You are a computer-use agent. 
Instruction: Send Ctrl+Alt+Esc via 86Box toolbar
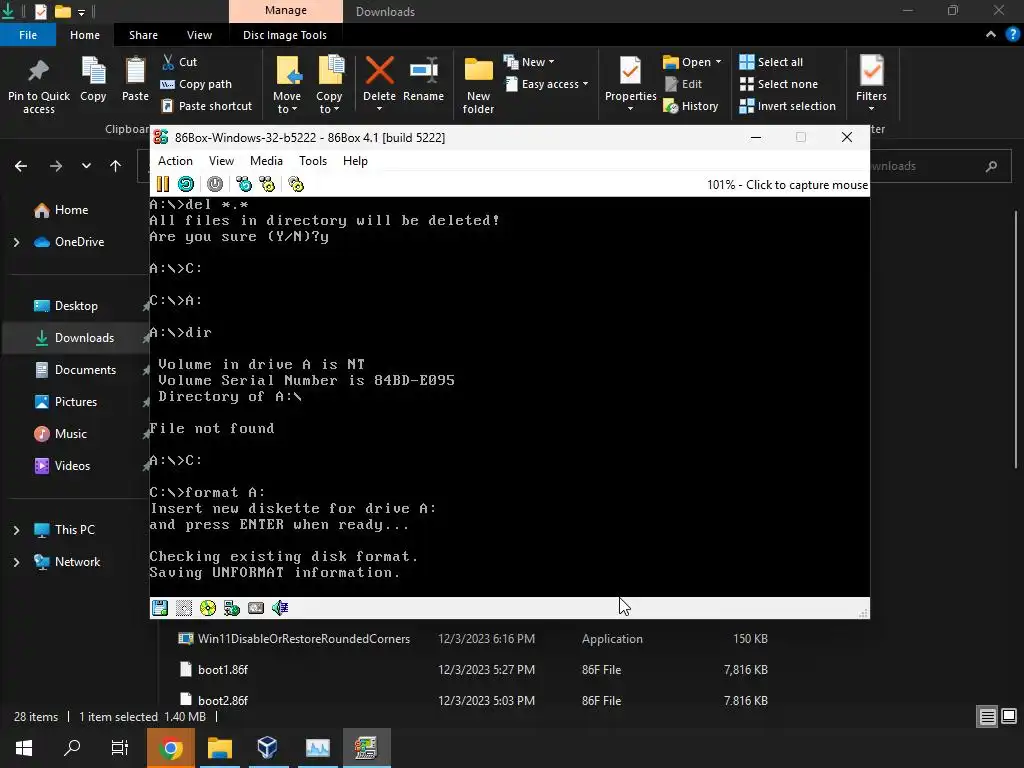[x=267, y=185]
